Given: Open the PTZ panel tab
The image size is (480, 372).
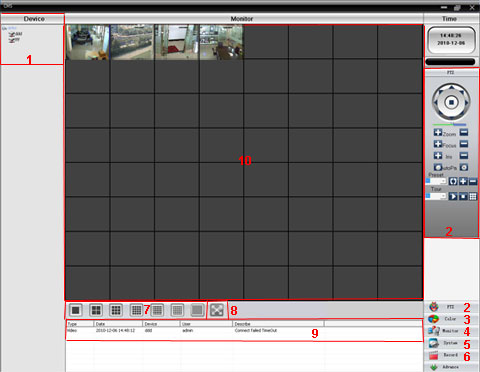Looking at the screenshot, I should click(451, 307).
